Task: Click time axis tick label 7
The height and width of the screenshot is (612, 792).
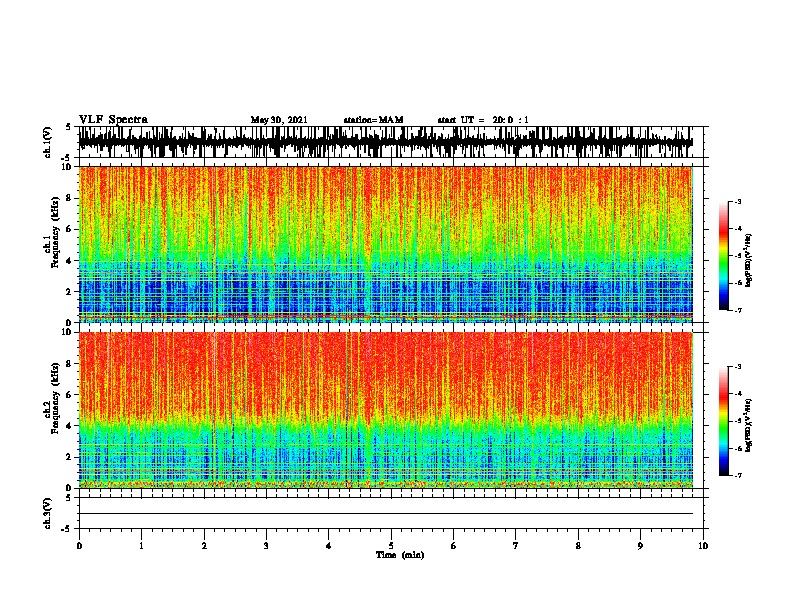Action: [x=516, y=546]
